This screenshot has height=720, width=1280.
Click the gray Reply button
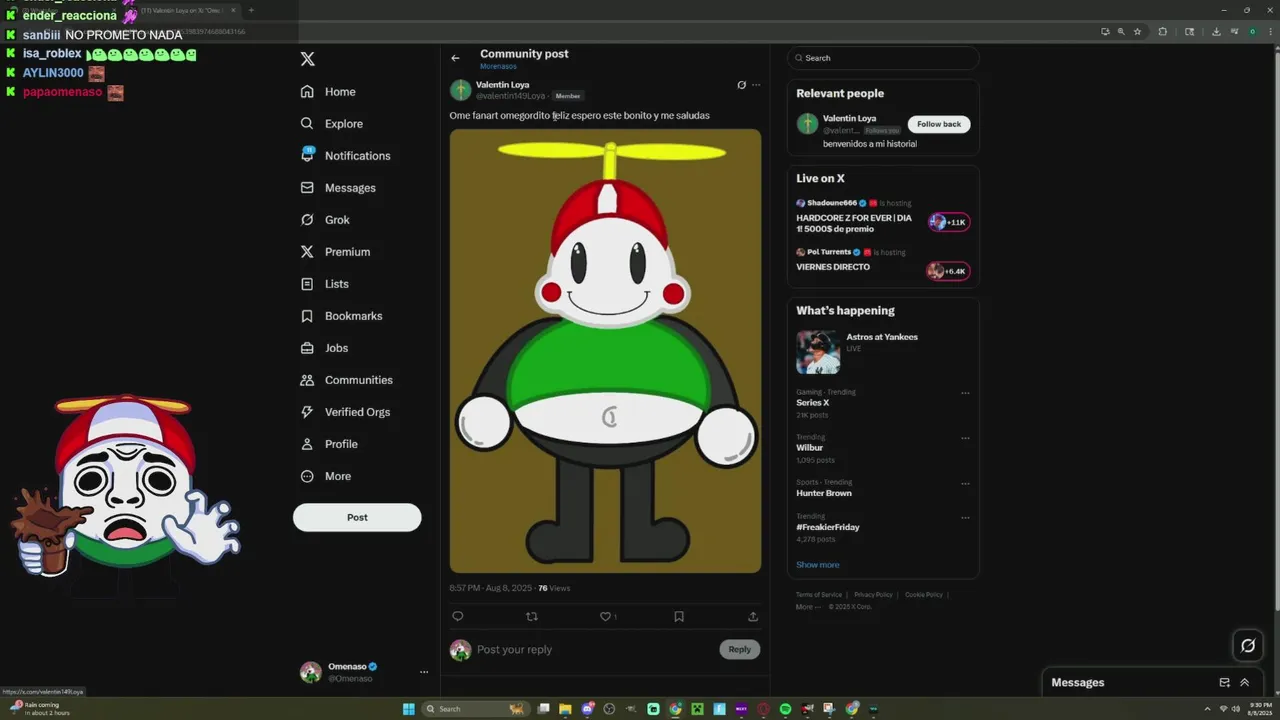pyautogui.click(x=739, y=649)
